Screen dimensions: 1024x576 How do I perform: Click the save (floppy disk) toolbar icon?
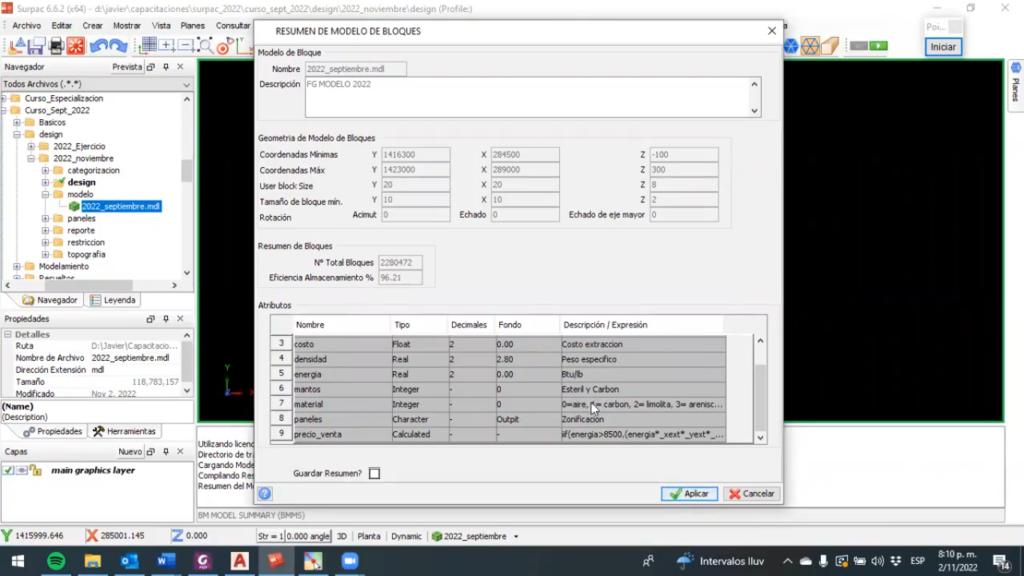point(37,46)
